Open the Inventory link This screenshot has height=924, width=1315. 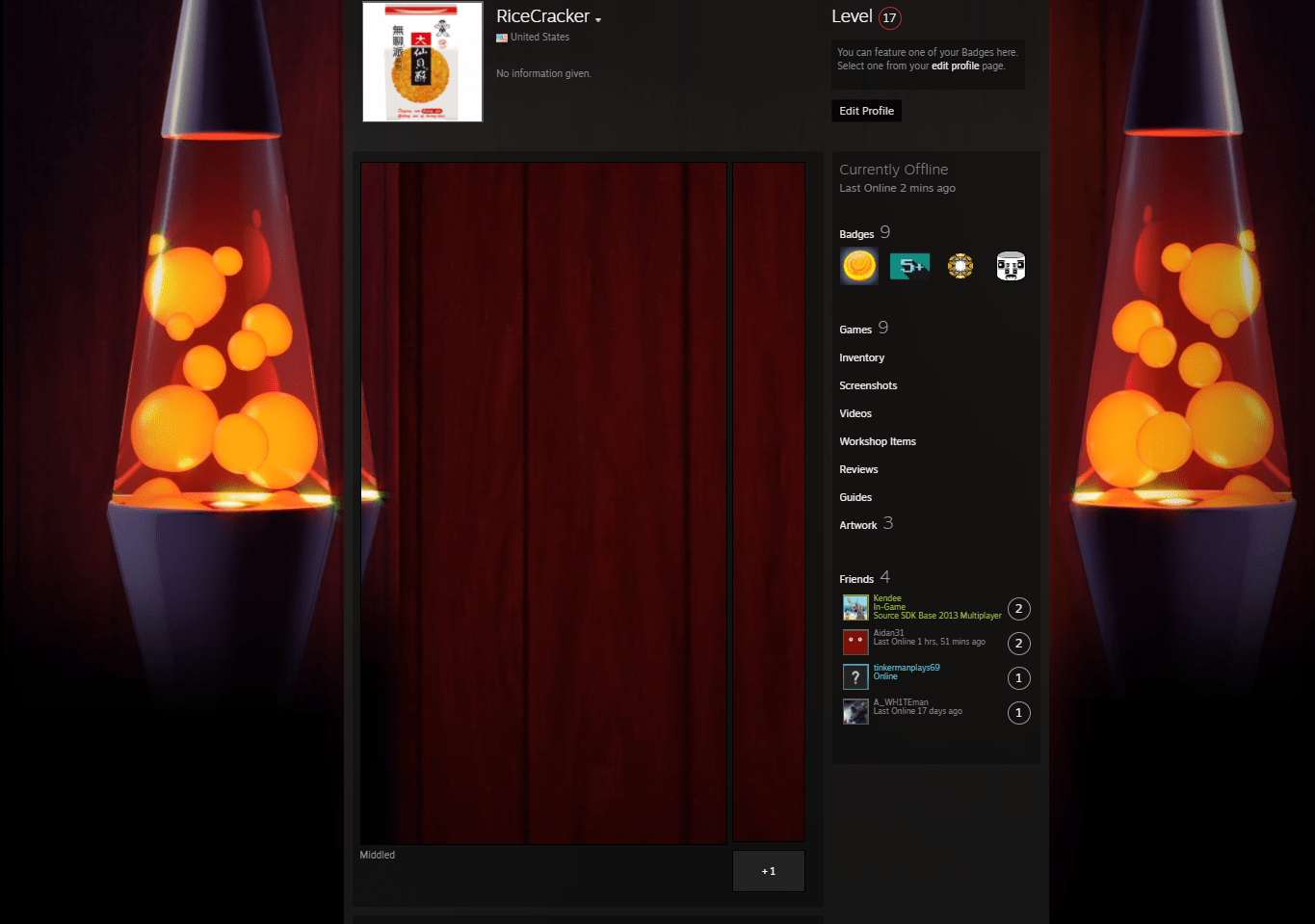coord(861,357)
